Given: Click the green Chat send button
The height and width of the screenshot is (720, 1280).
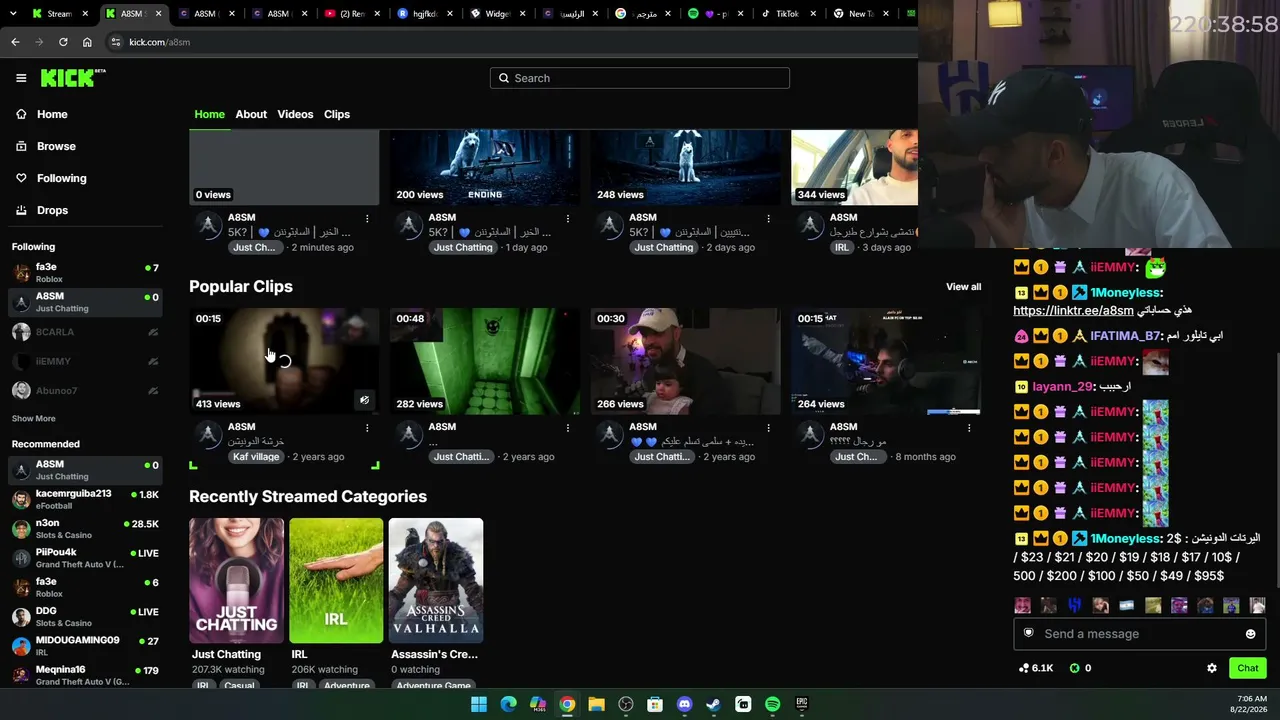Looking at the screenshot, I should [x=1248, y=668].
